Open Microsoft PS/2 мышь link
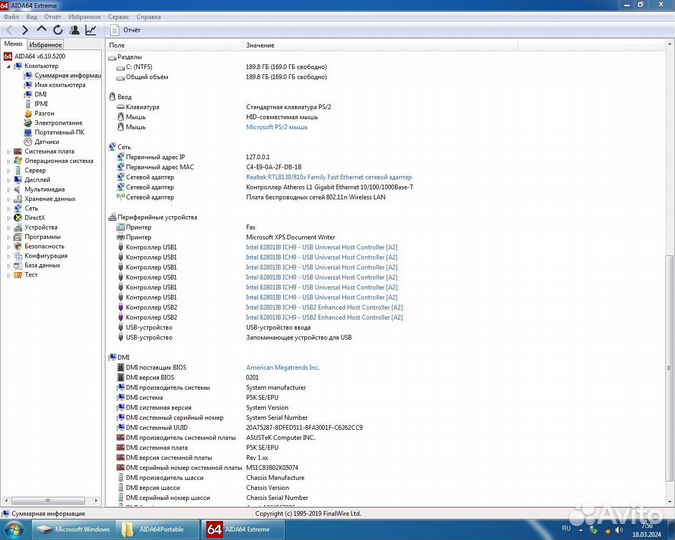 pyautogui.click(x=276, y=127)
